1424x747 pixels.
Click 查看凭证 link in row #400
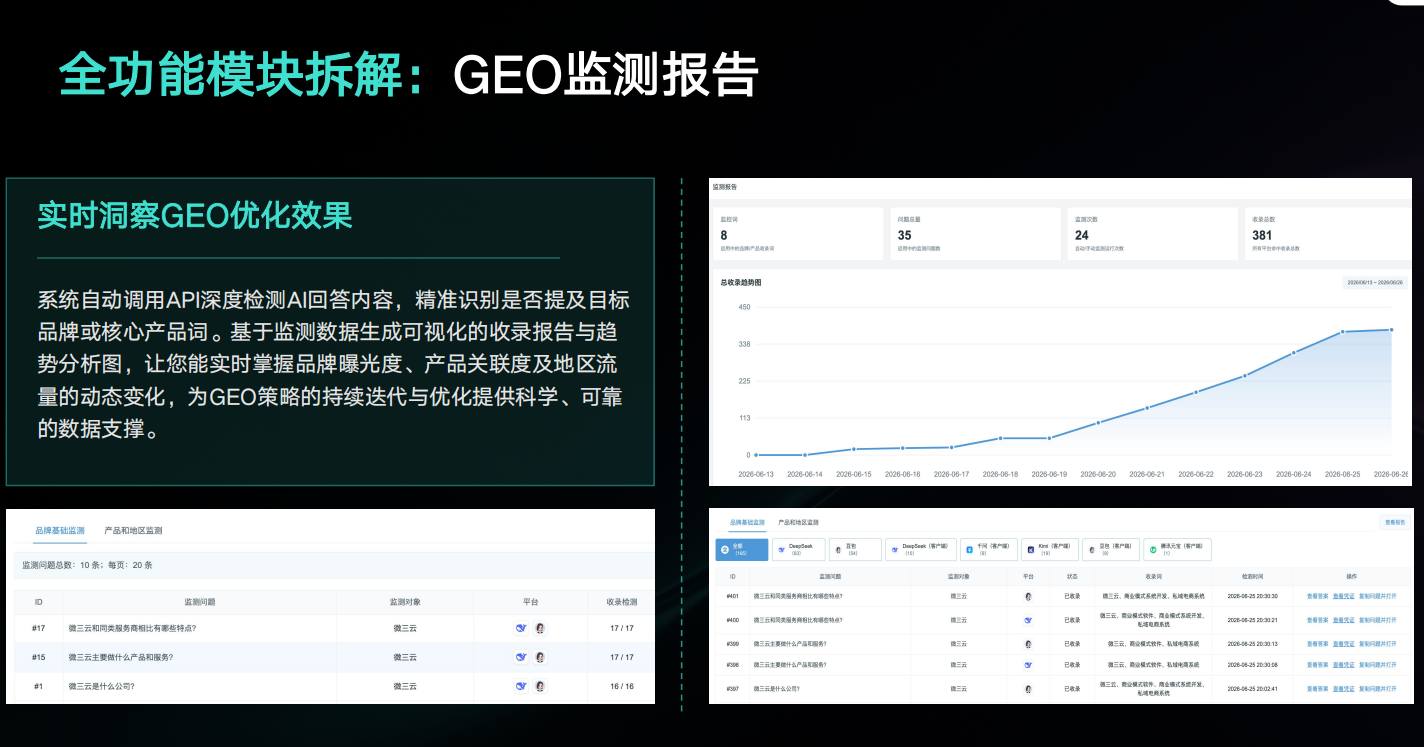pyautogui.click(x=1343, y=620)
